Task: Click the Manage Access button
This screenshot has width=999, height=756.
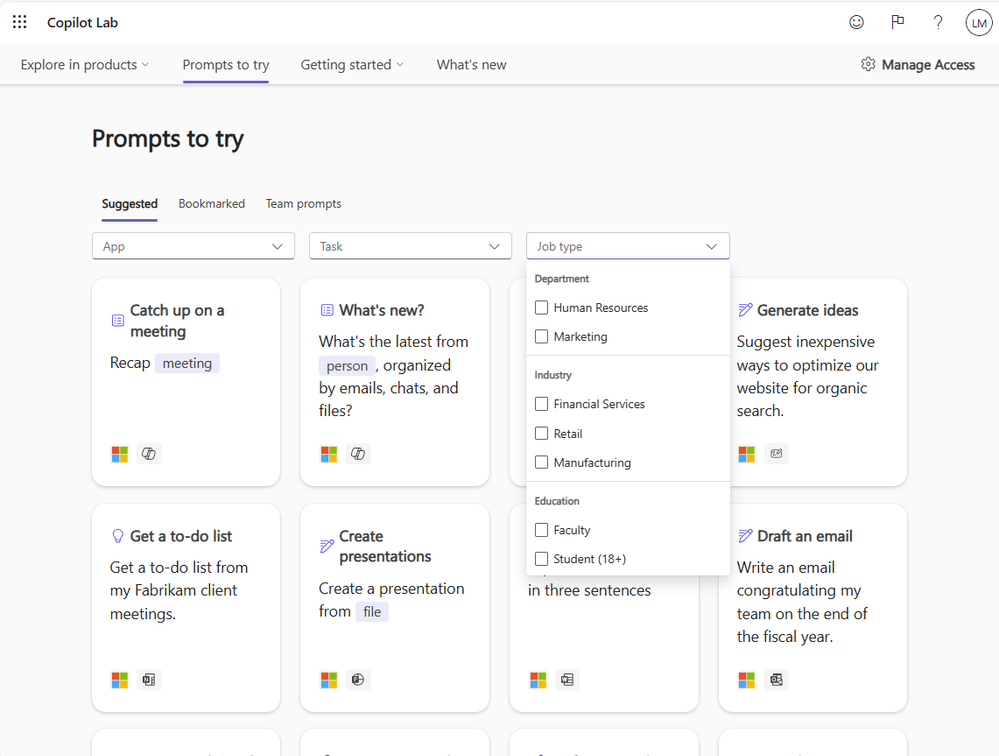Action: tap(917, 64)
